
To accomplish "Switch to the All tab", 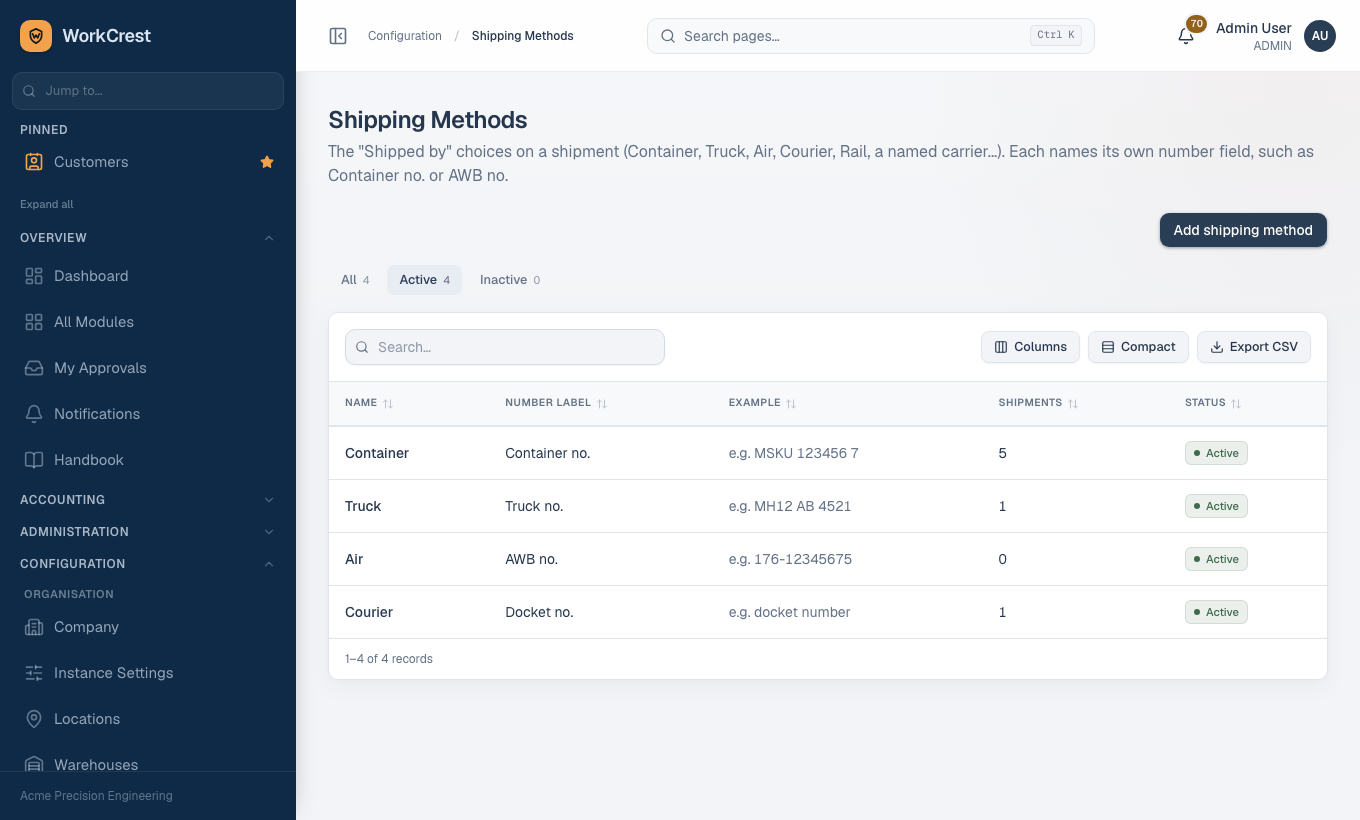I will (355, 280).
